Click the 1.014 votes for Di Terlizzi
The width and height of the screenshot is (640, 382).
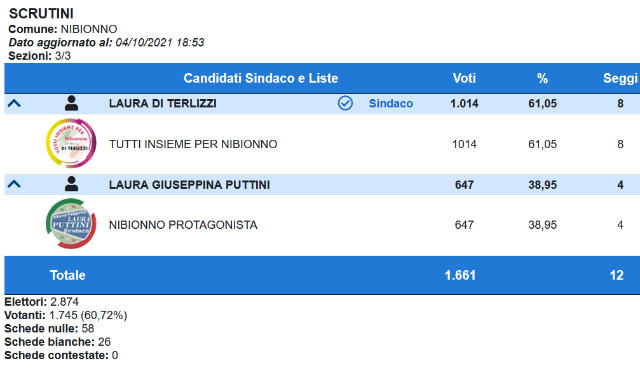464,103
